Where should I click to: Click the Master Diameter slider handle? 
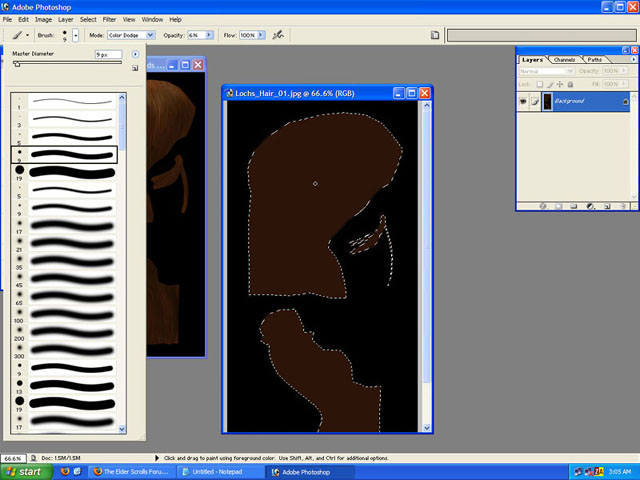click(x=16, y=64)
